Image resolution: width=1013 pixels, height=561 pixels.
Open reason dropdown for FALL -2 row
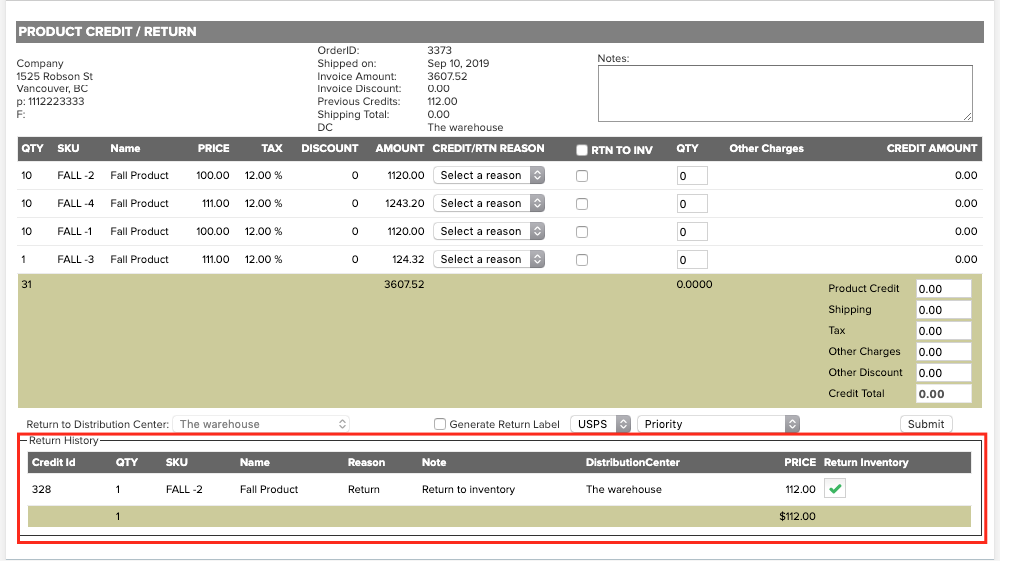click(489, 175)
